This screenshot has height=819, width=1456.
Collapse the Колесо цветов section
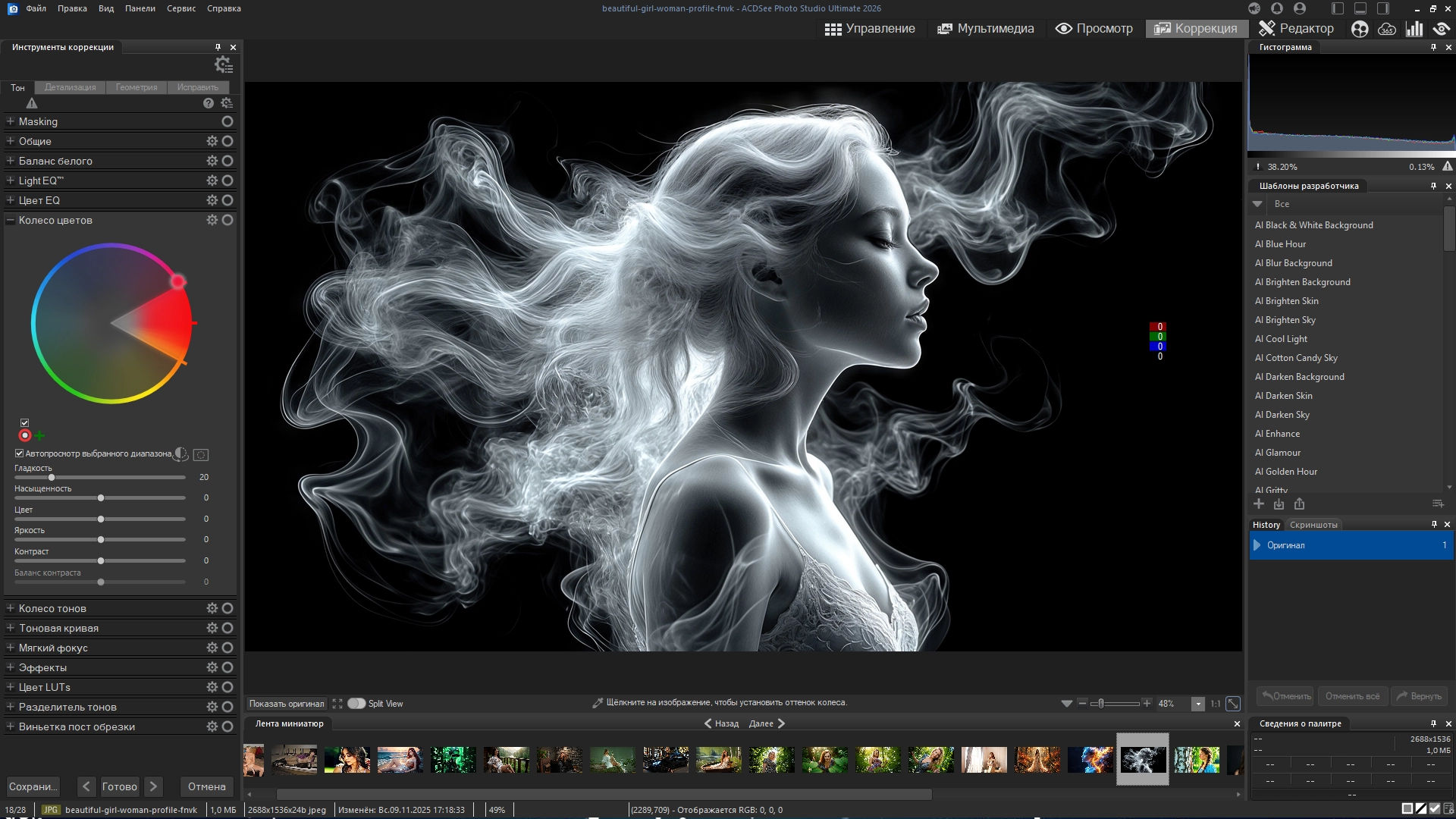tap(11, 220)
